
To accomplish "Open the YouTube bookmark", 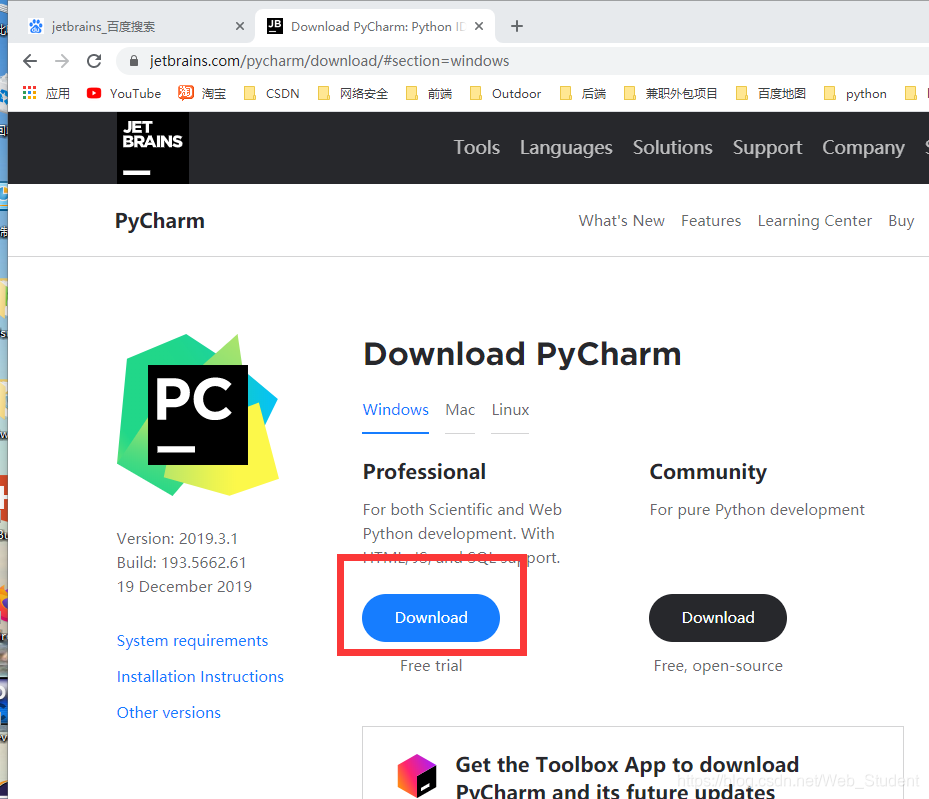I will 124,93.
